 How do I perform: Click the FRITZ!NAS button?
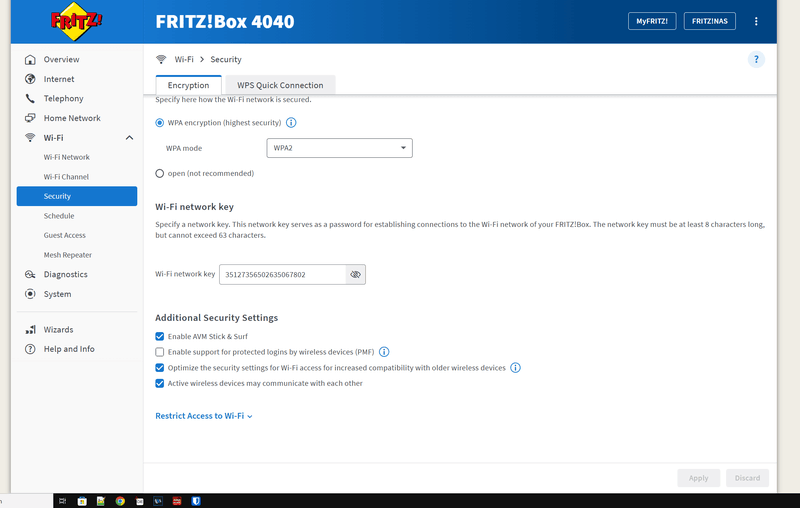pyautogui.click(x=710, y=21)
